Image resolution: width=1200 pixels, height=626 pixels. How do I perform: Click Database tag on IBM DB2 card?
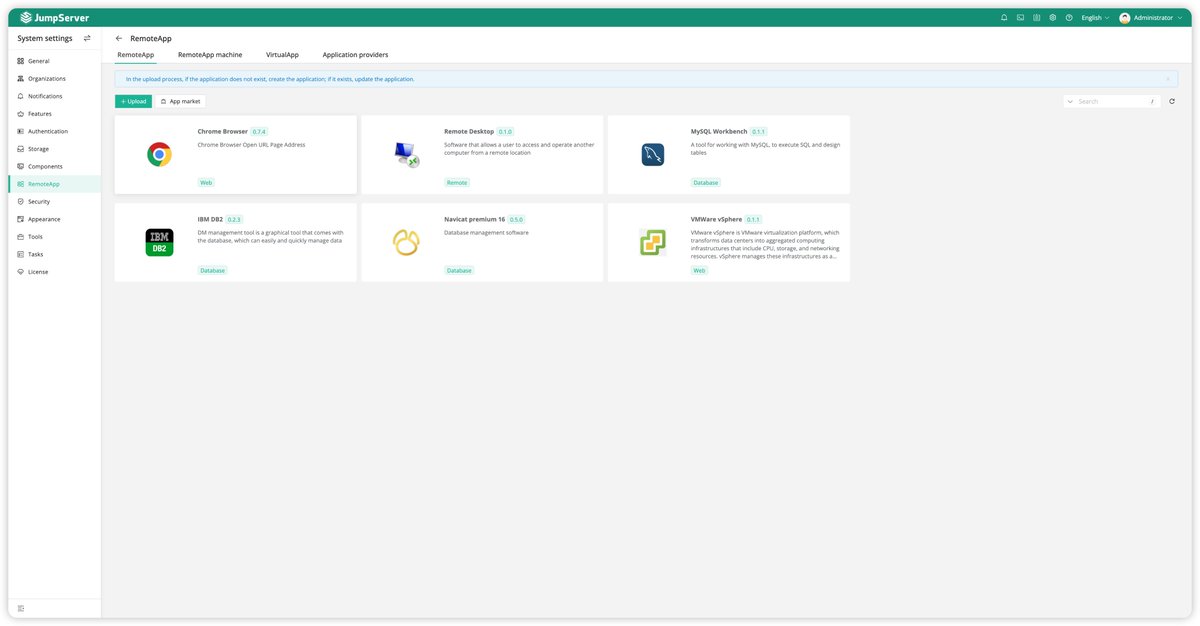(212, 270)
